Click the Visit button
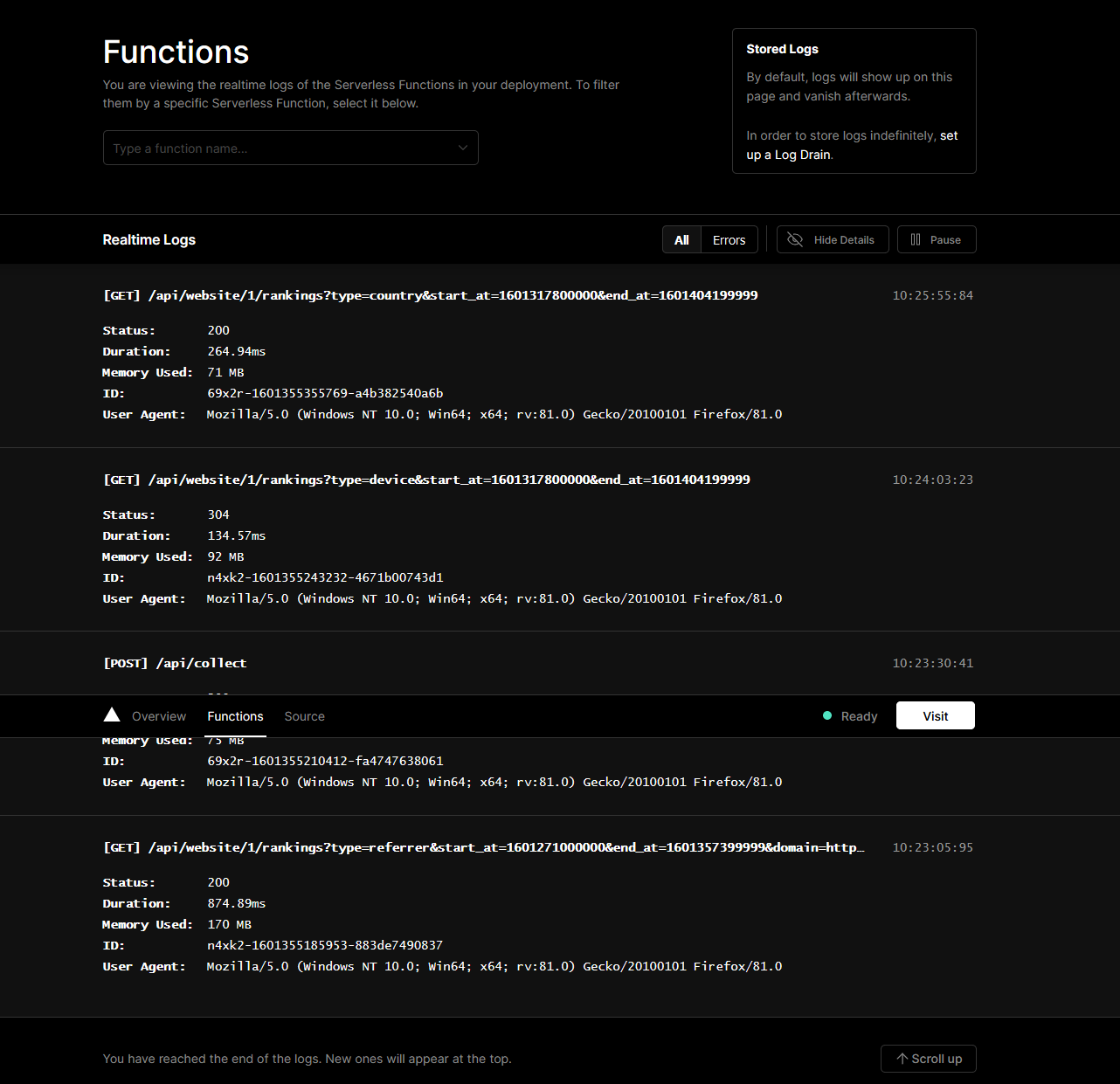Image resolution: width=1120 pixels, height=1084 pixels. tap(935, 715)
